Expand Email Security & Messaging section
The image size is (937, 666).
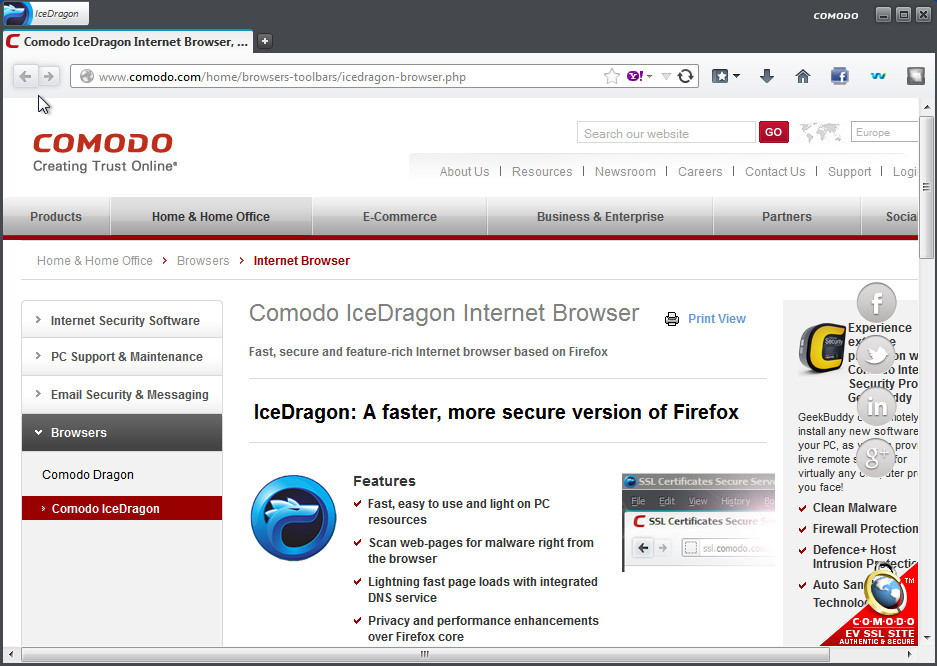(x=122, y=394)
